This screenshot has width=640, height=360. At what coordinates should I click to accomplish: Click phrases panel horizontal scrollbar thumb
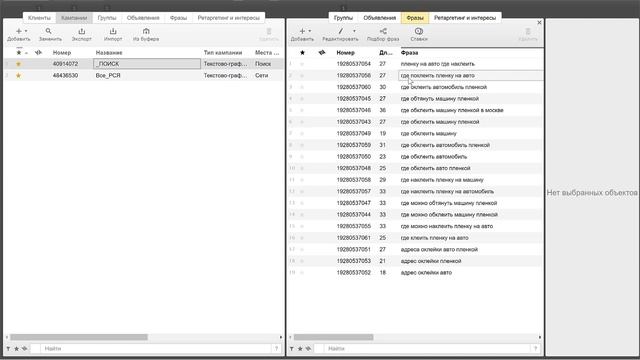point(333,337)
